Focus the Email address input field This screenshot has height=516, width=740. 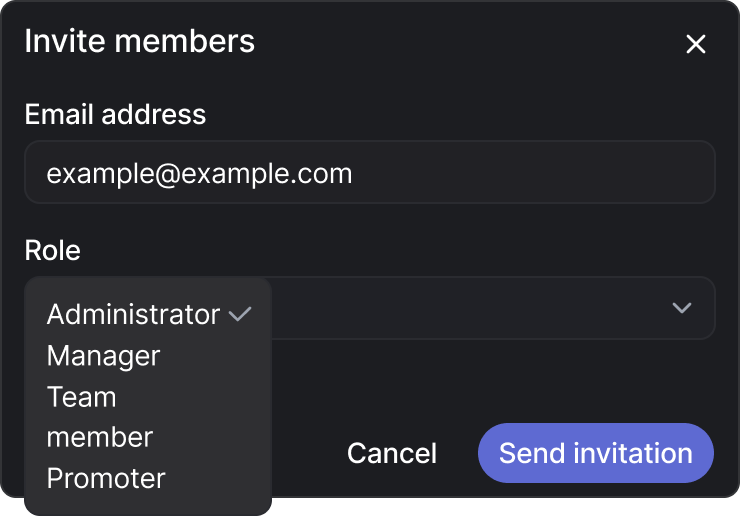point(369,173)
